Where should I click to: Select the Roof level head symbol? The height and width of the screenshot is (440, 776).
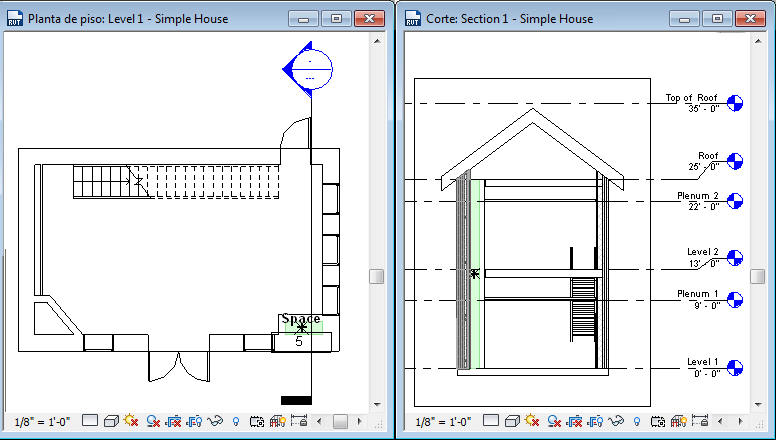pyautogui.click(x=735, y=161)
